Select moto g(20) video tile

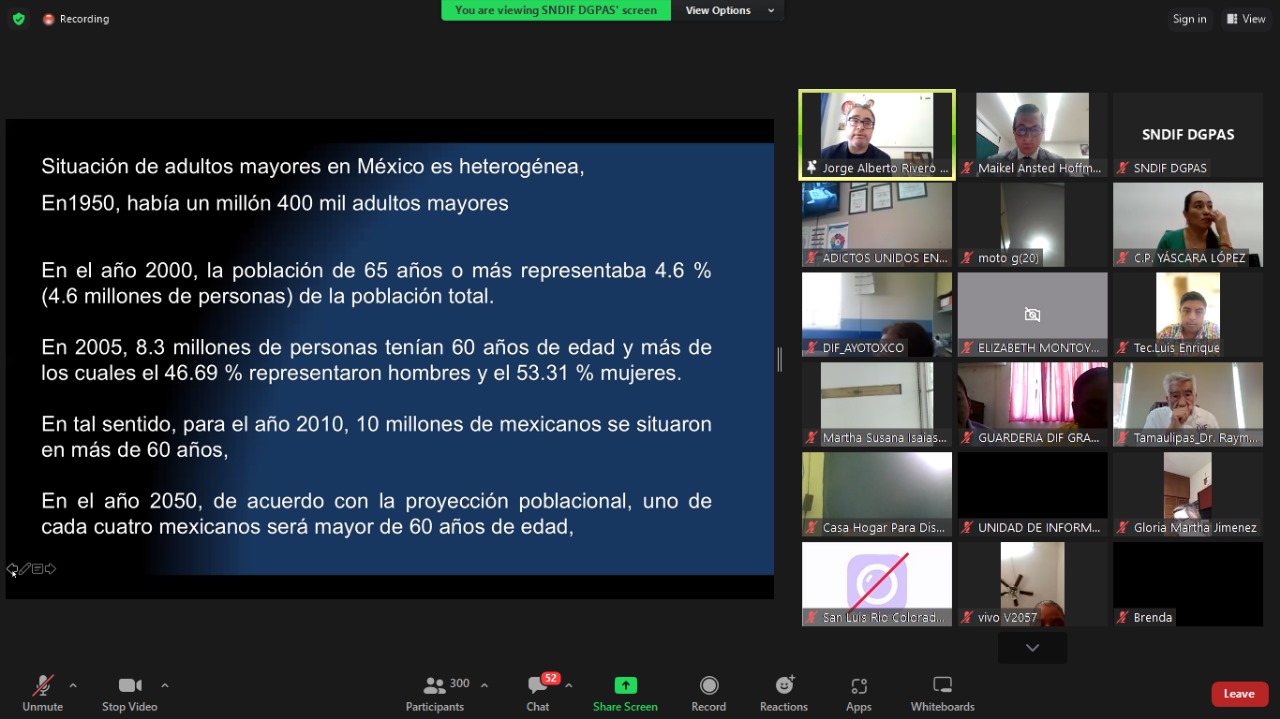click(x=1032, y=225)
